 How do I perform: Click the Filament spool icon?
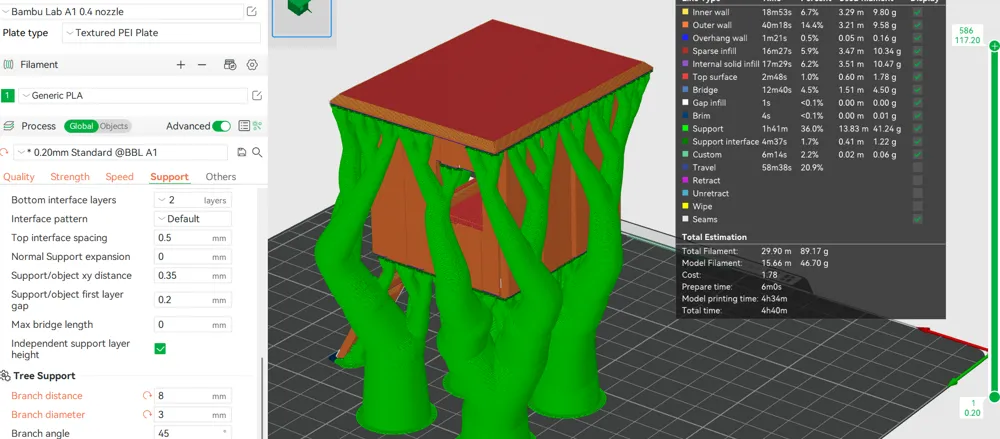8,64
